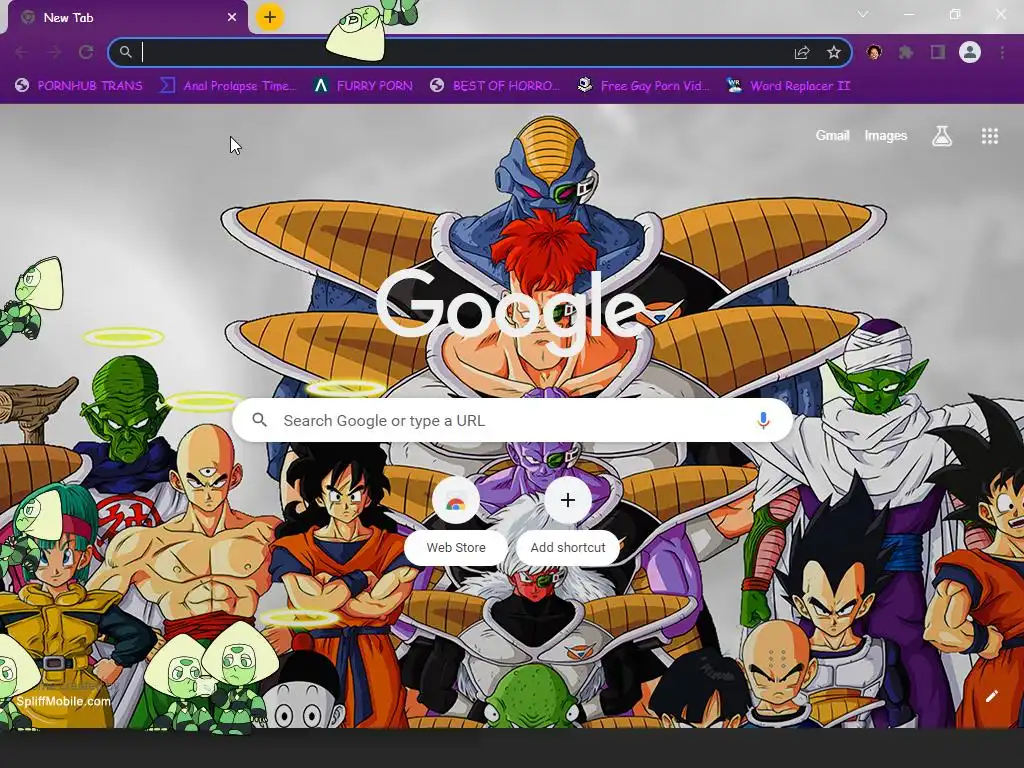Click the Google search box
The width and height of the screenshot is (1024, 768).
tap(513, 420)
